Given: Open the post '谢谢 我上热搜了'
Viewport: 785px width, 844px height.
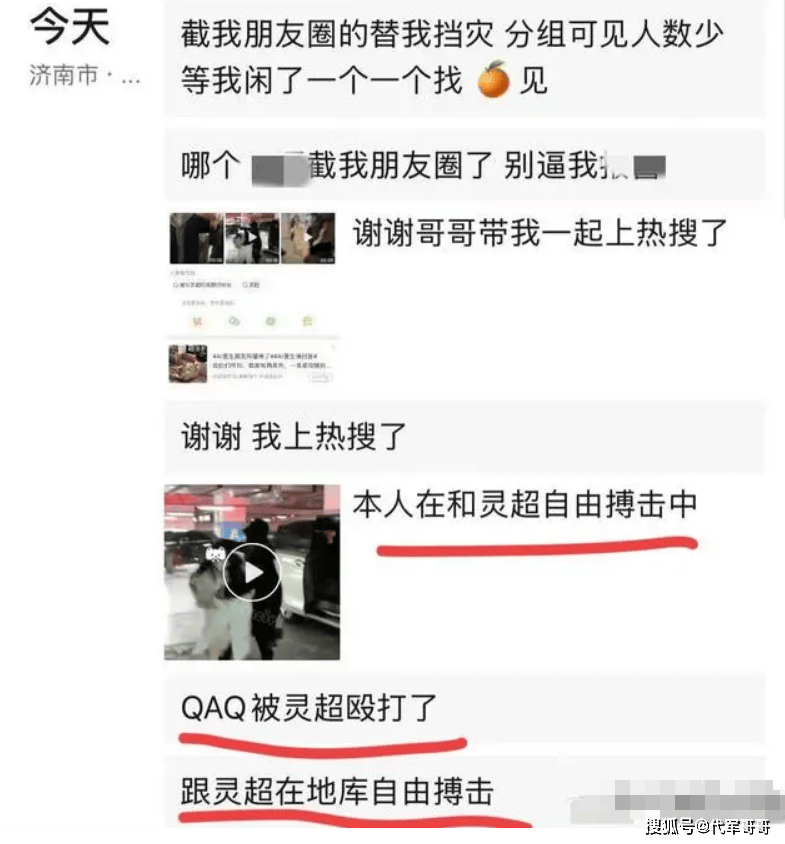Looking at the screenshot, I should [465, 437].
